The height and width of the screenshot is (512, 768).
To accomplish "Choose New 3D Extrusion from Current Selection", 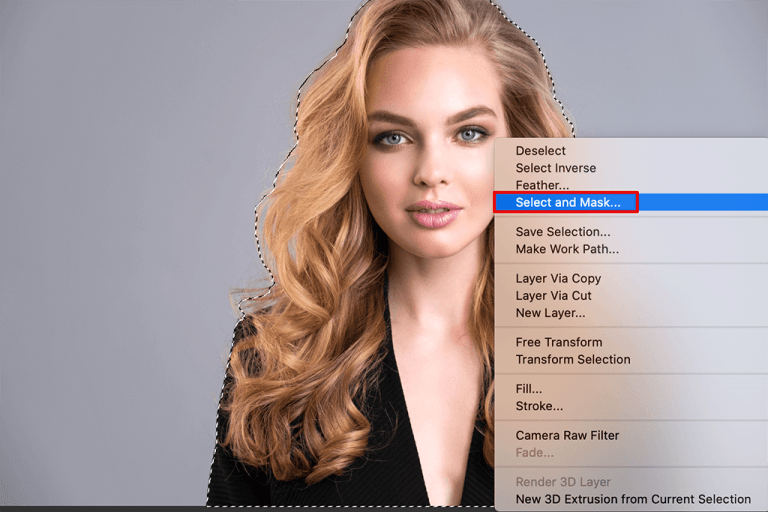I will (x=633, y=499).
